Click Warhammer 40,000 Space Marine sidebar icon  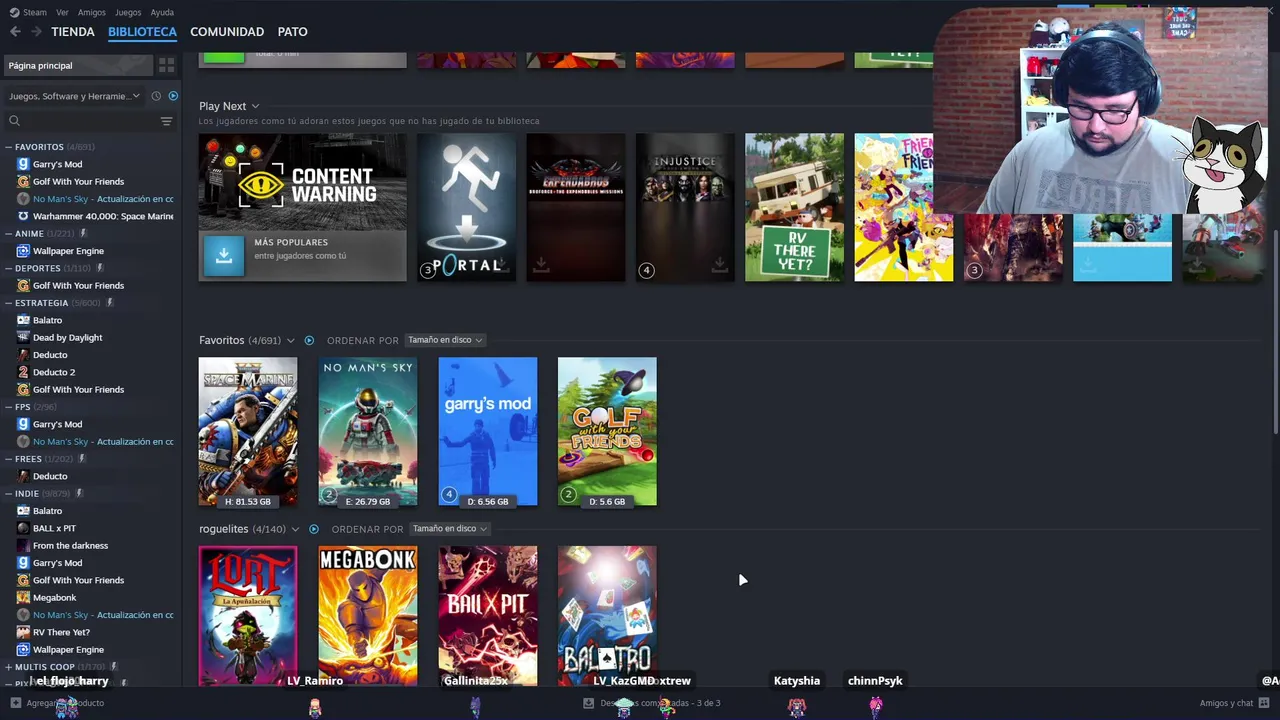pos(24,216)
